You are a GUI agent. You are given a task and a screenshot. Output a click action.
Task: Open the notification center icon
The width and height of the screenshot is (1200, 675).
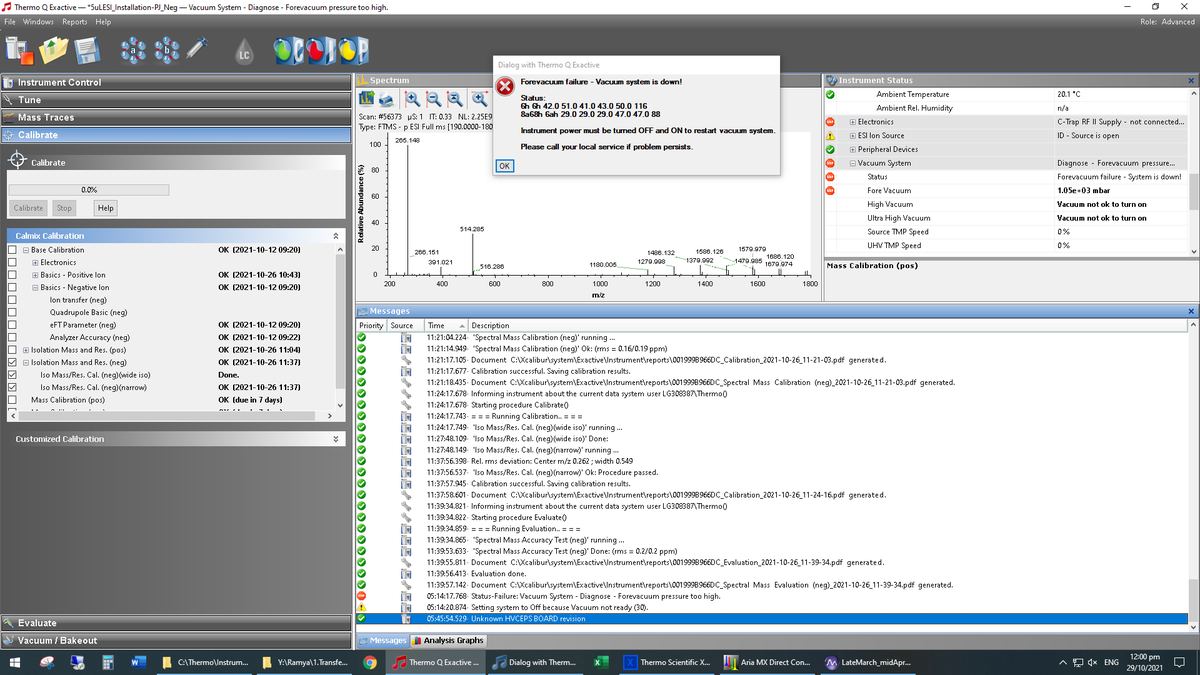(1179, 662)
